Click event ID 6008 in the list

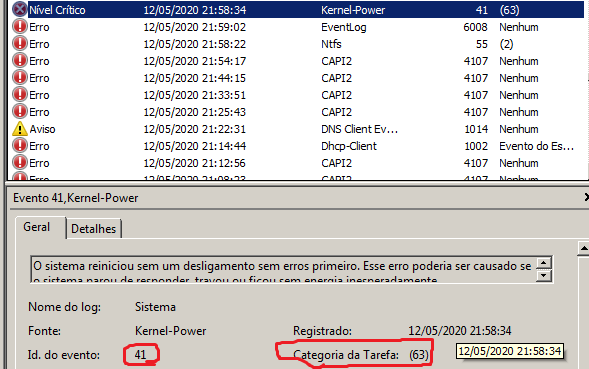tap(475, 27)
